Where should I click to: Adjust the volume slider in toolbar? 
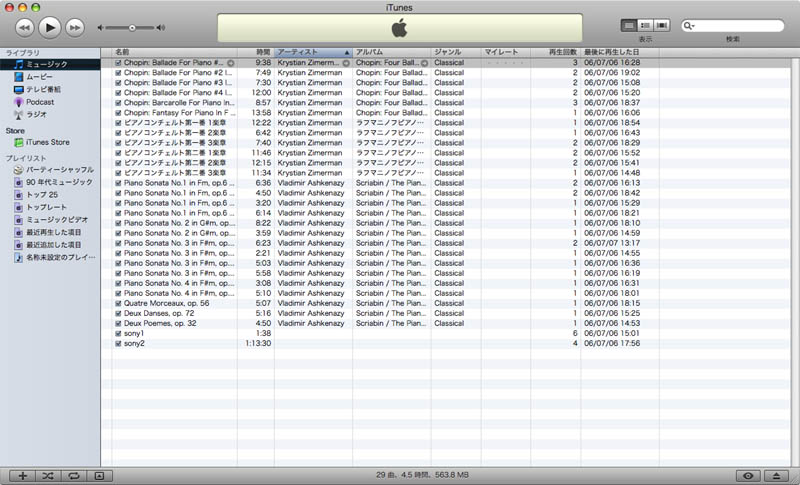point(132,27)
